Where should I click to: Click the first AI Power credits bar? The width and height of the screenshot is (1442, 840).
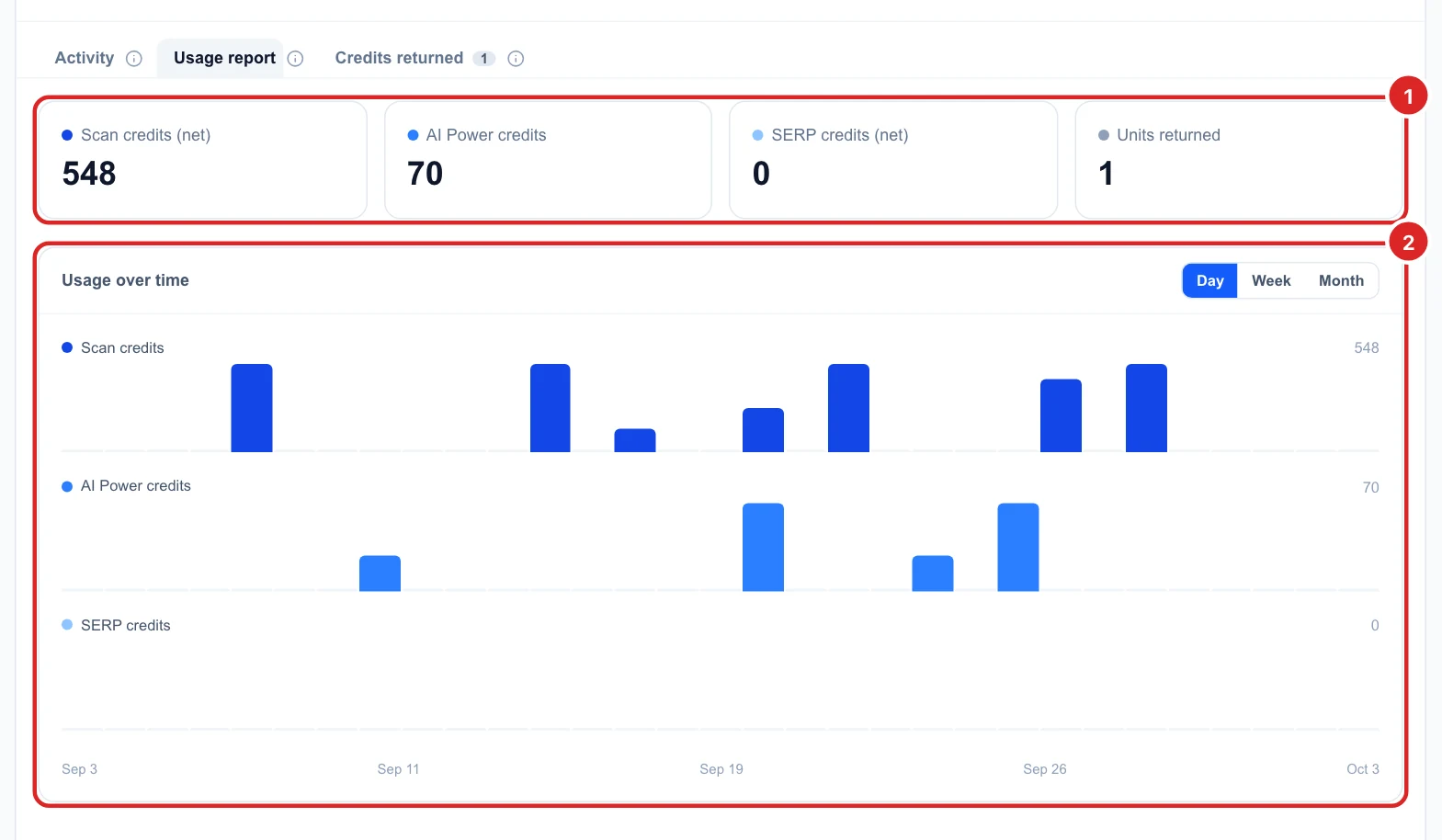(380, 573)
